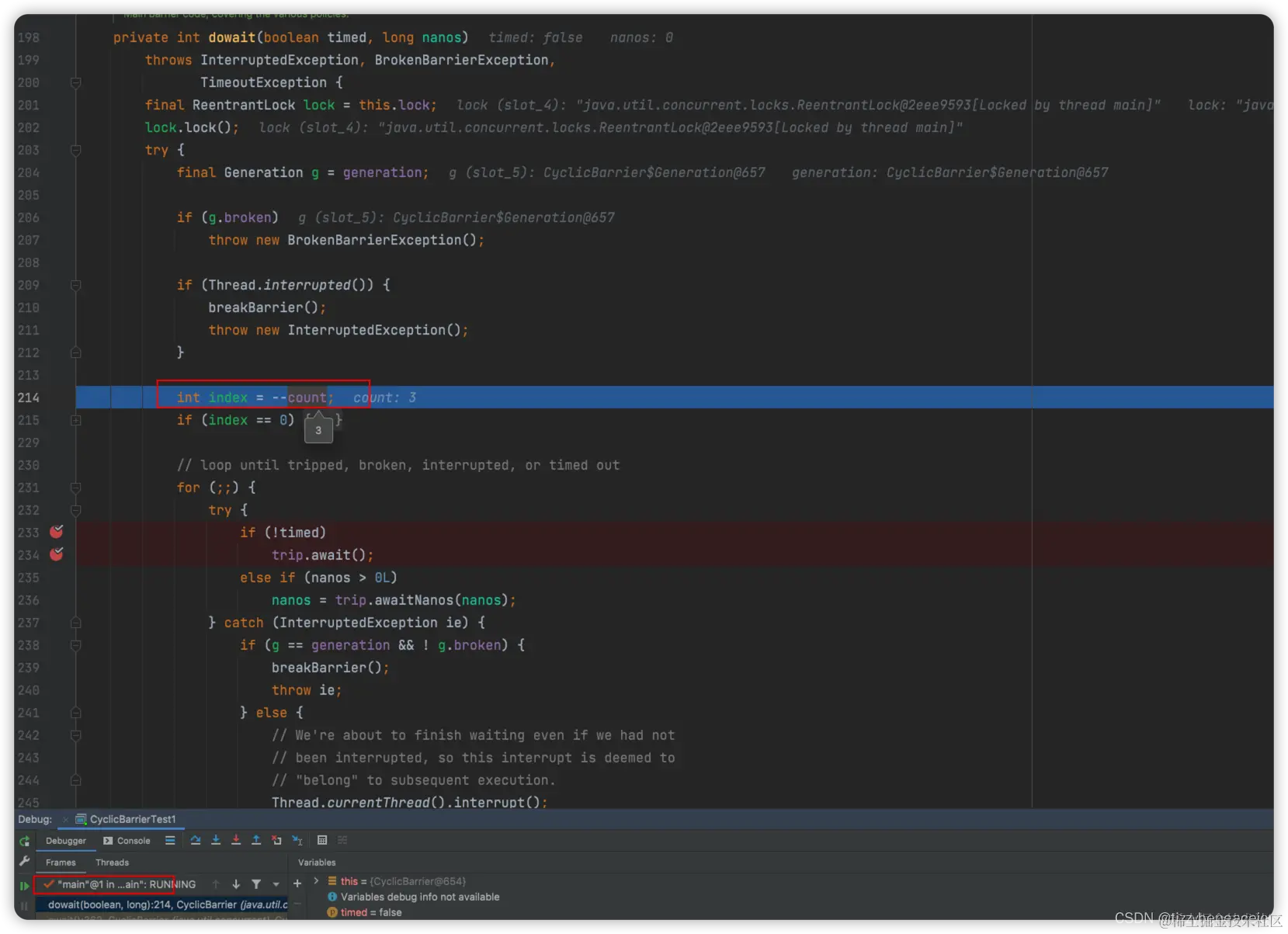Image resolution: width=1288 pixels, height=934 pixels.
Task: Switch to the Threads tab
Action: click(x=112, y=863)
